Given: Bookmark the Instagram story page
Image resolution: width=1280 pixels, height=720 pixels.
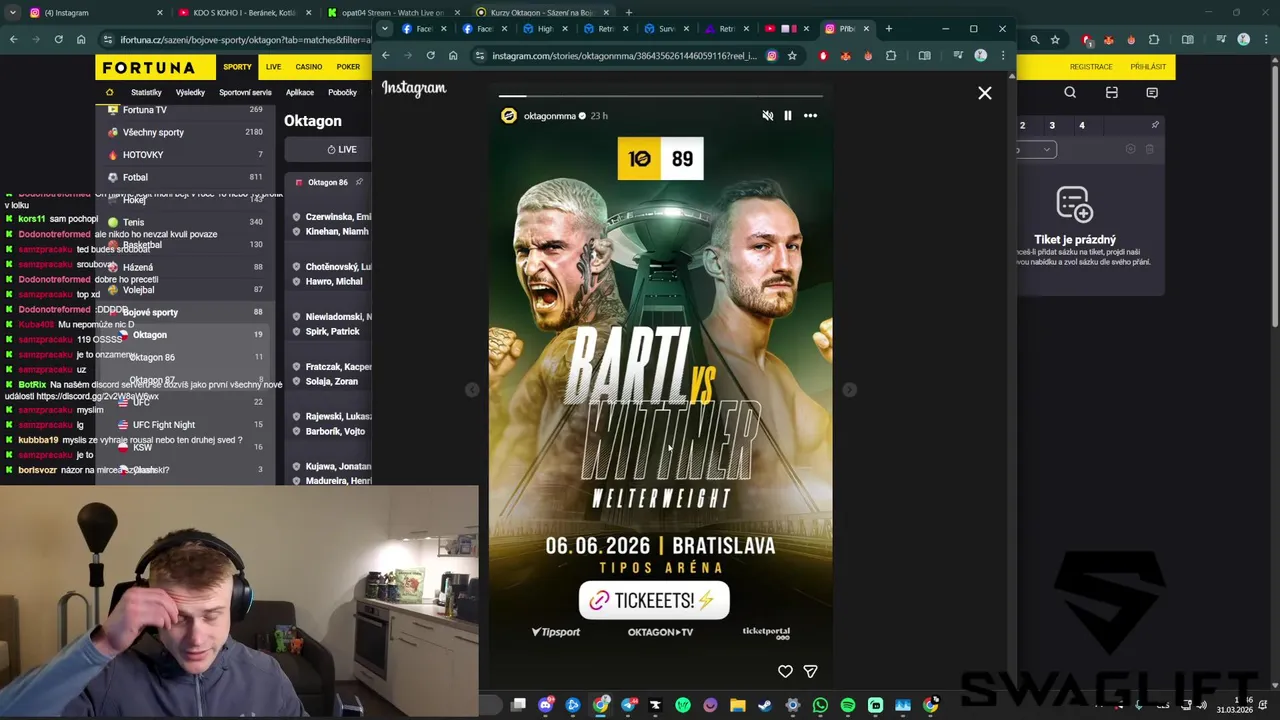Looking at the screenshot, I should 792,55.
